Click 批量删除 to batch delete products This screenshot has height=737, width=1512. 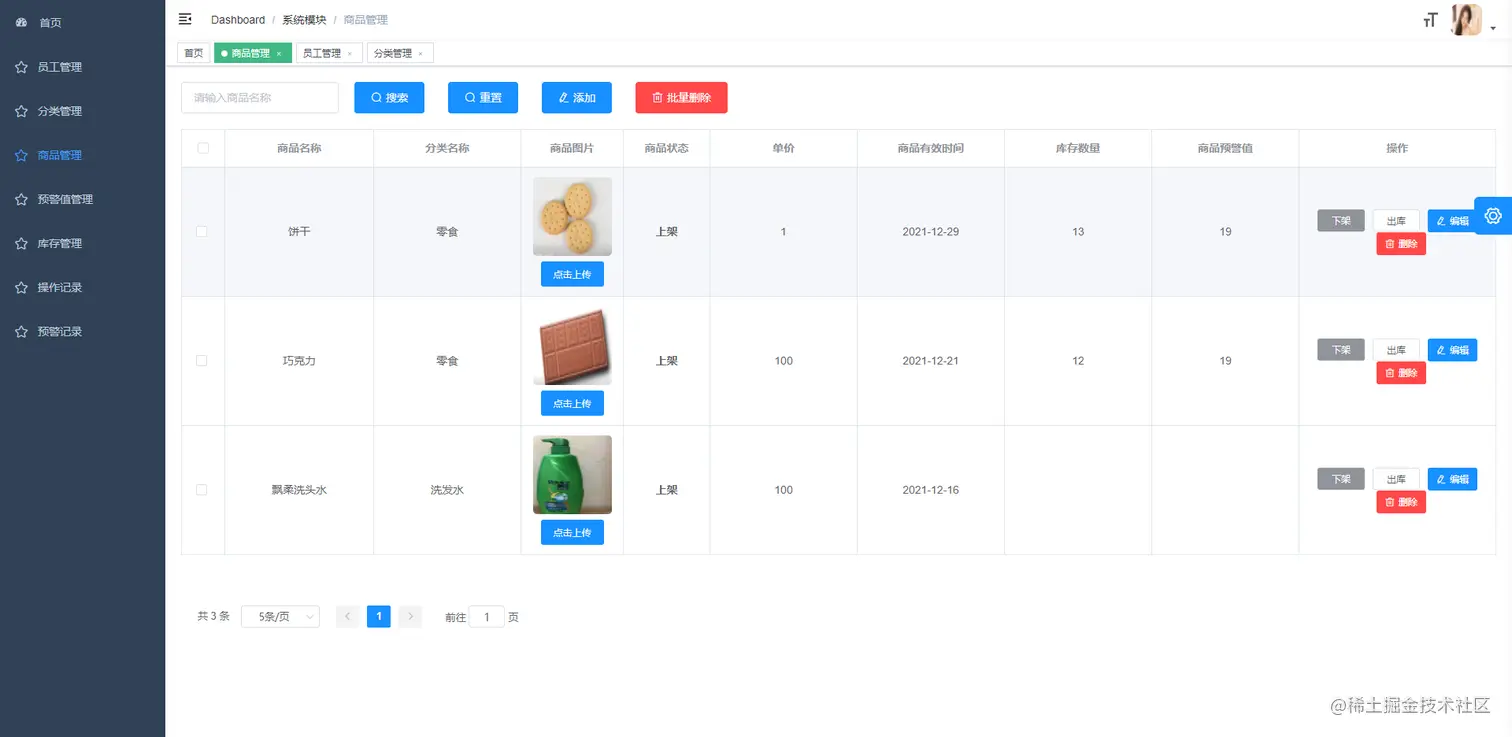681,97
